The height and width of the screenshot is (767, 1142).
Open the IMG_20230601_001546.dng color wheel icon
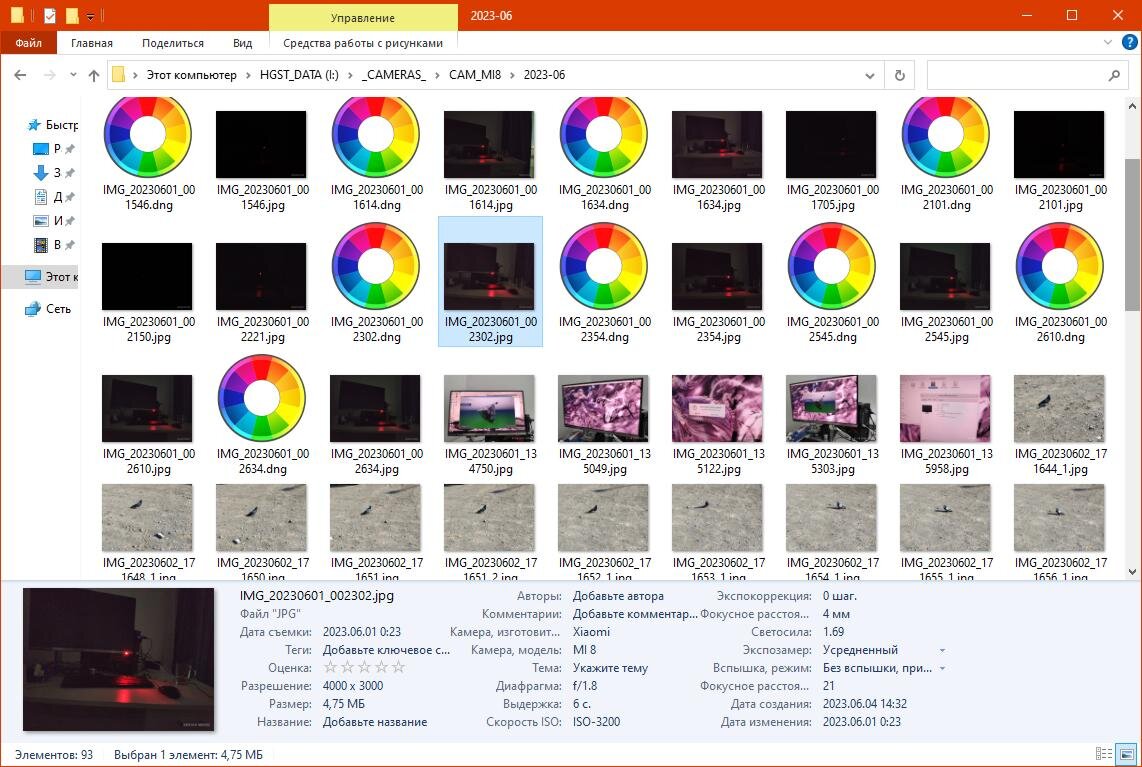click(x=148, y=136)
